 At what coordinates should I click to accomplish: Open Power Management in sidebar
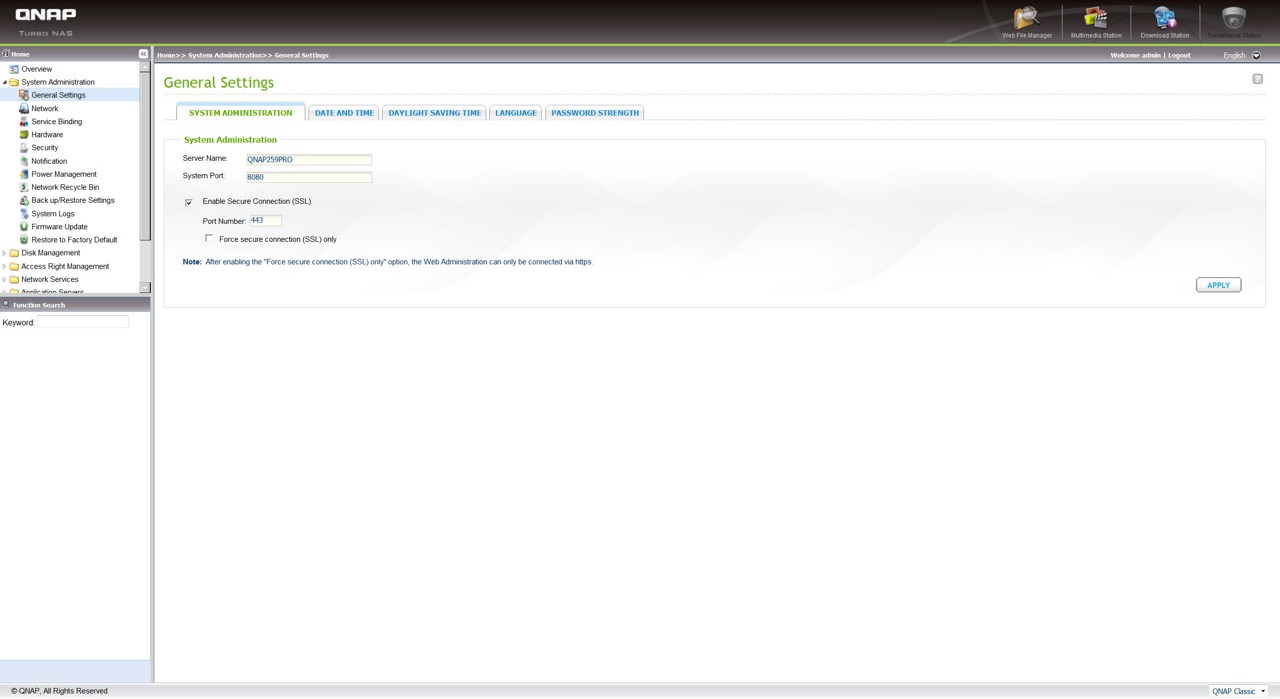64,174
